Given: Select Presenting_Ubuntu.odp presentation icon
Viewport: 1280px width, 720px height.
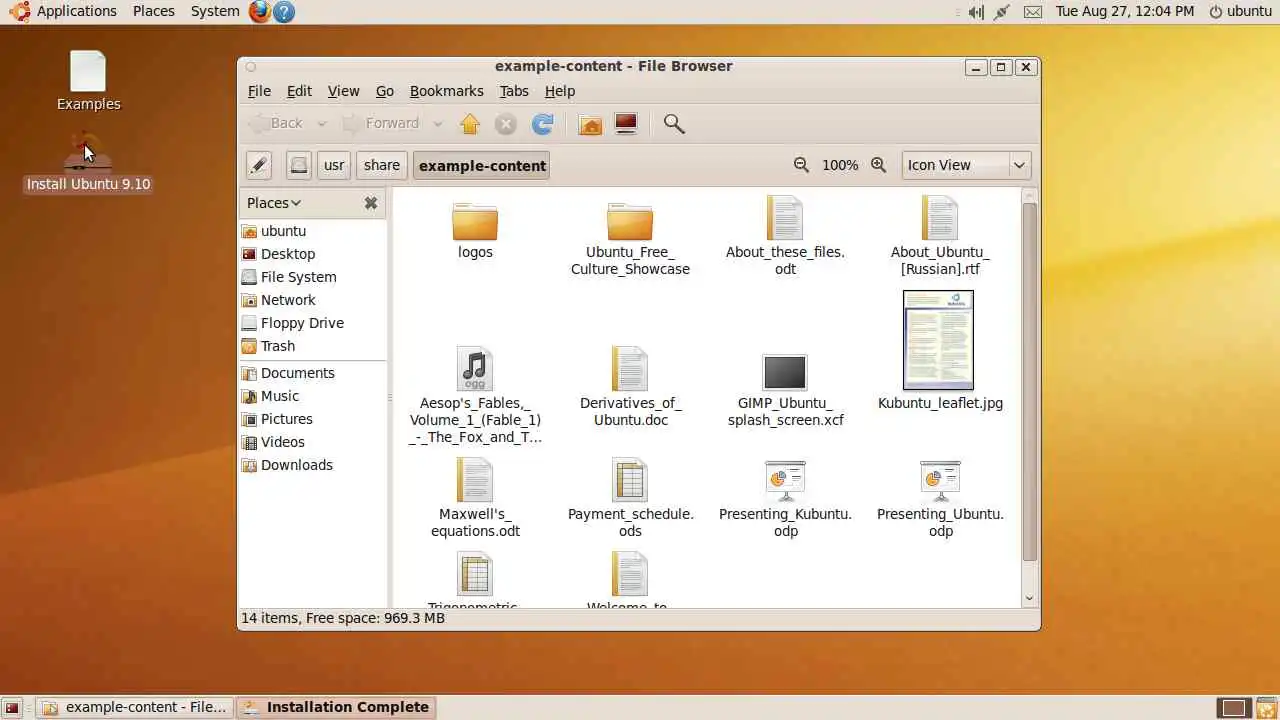Looking at the screenshot, I should (940, 481).
